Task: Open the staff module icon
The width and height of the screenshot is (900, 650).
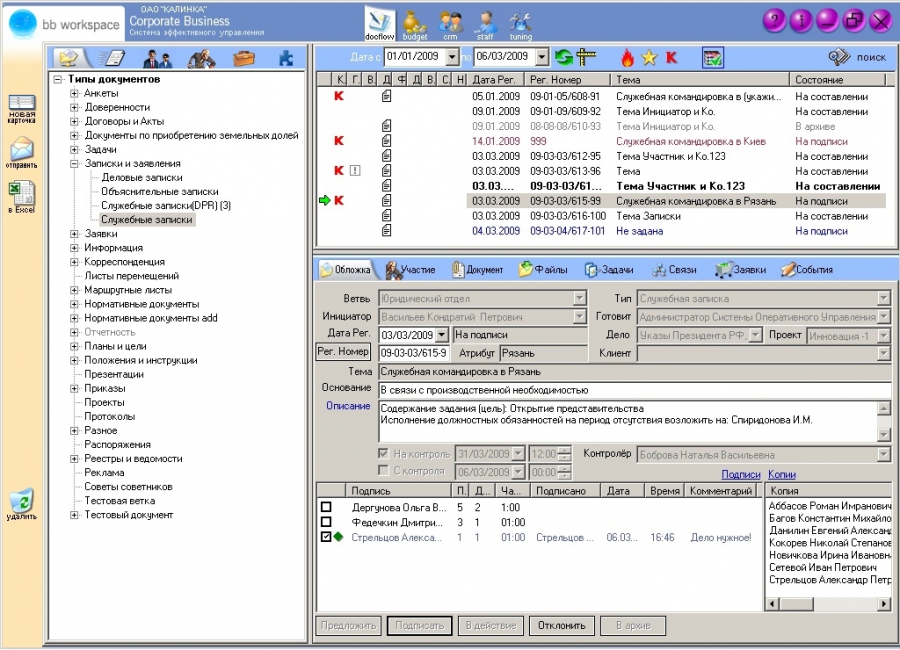Action: tap(485, 25)
